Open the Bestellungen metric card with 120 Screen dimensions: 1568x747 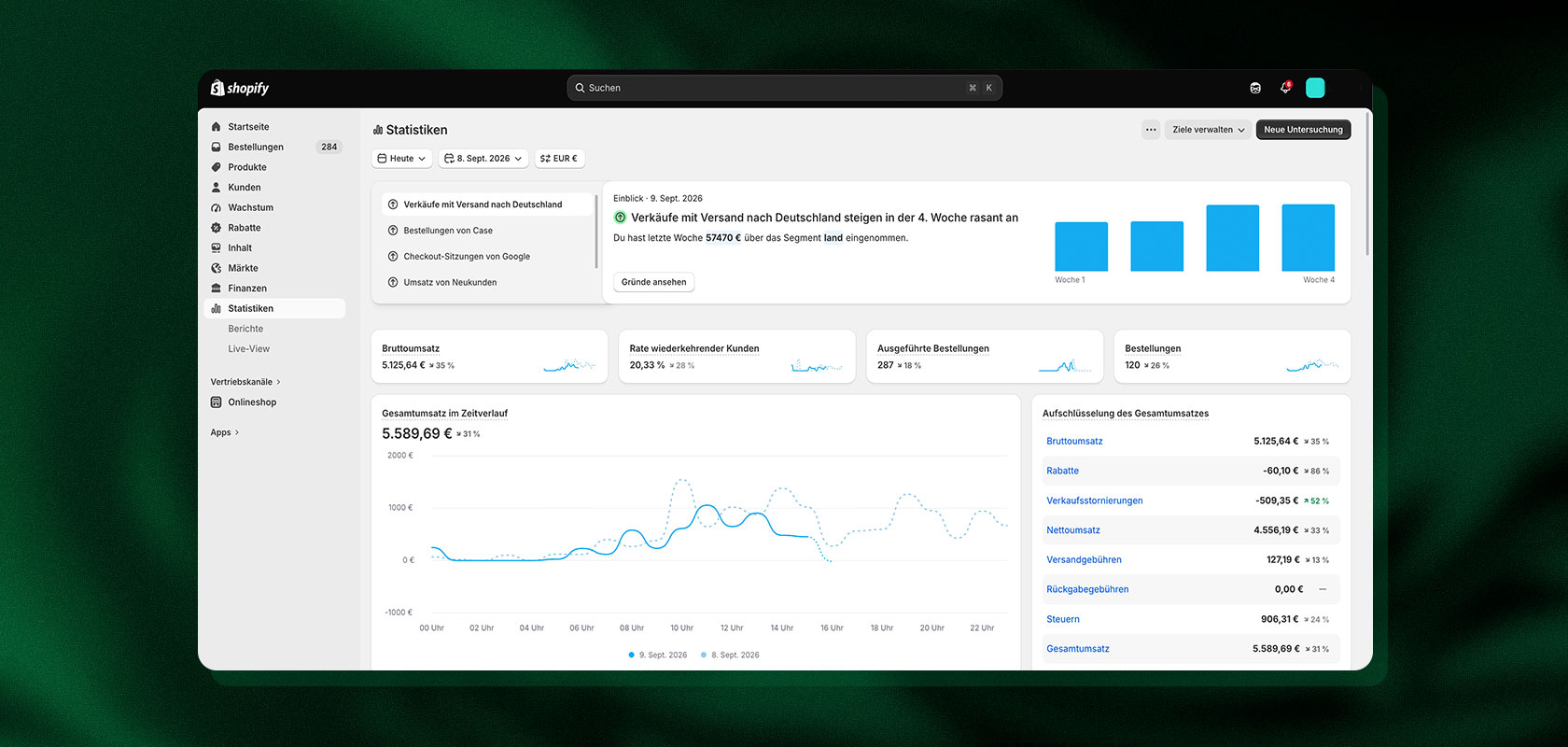pyautogui.click(x=1232, y=357)
